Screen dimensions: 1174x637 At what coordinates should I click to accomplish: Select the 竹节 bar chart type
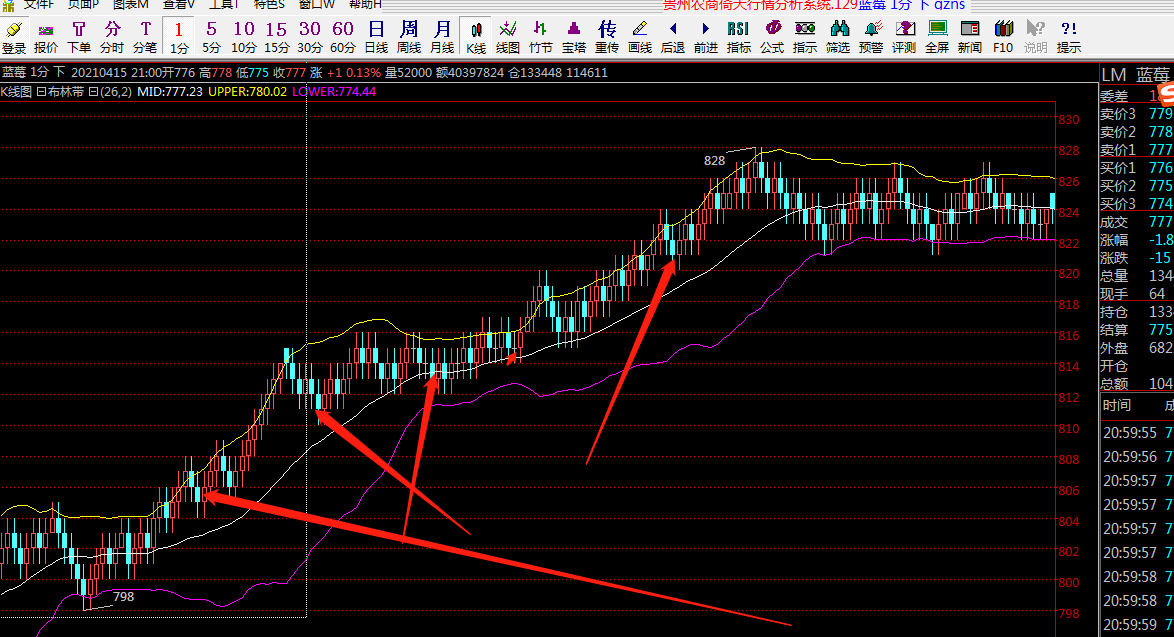coord(541,37)
